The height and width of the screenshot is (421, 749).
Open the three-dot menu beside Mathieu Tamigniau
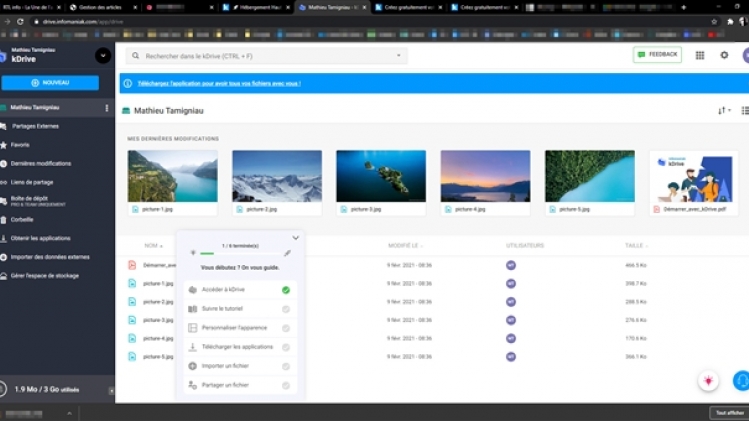106,107
